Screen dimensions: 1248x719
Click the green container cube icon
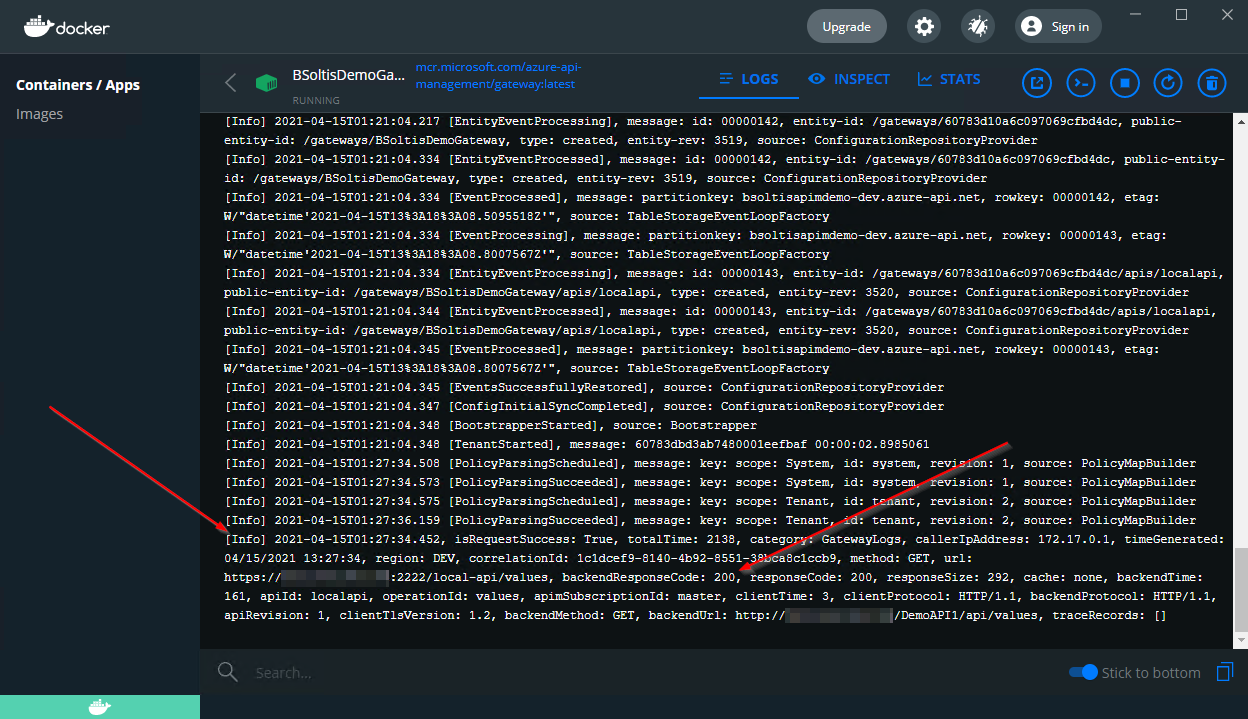[x=266, y=83]
